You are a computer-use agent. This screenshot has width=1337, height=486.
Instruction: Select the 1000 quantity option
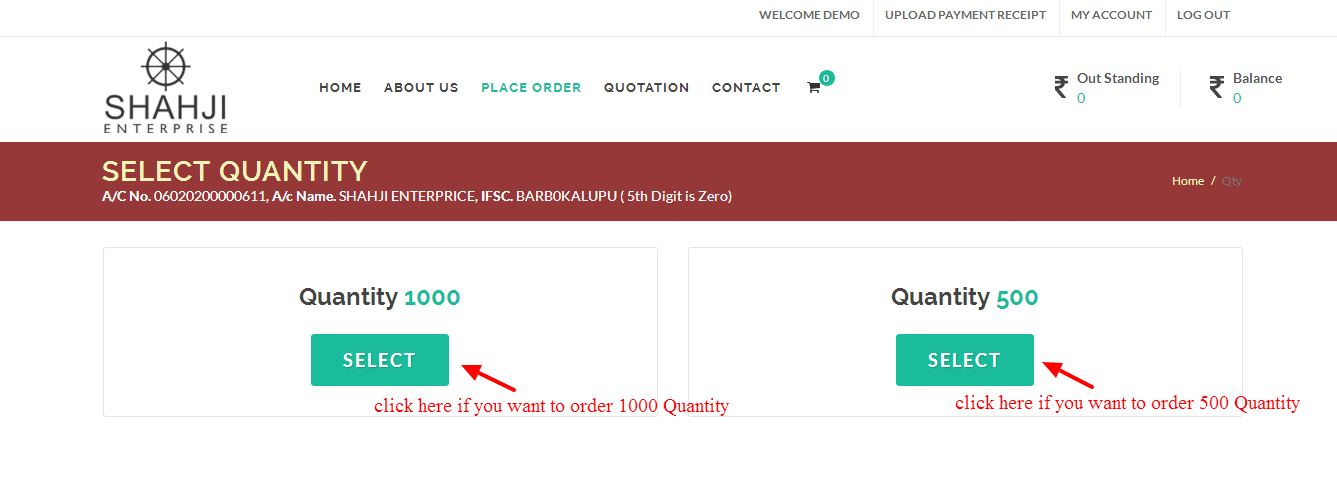[x=380, y=360]
